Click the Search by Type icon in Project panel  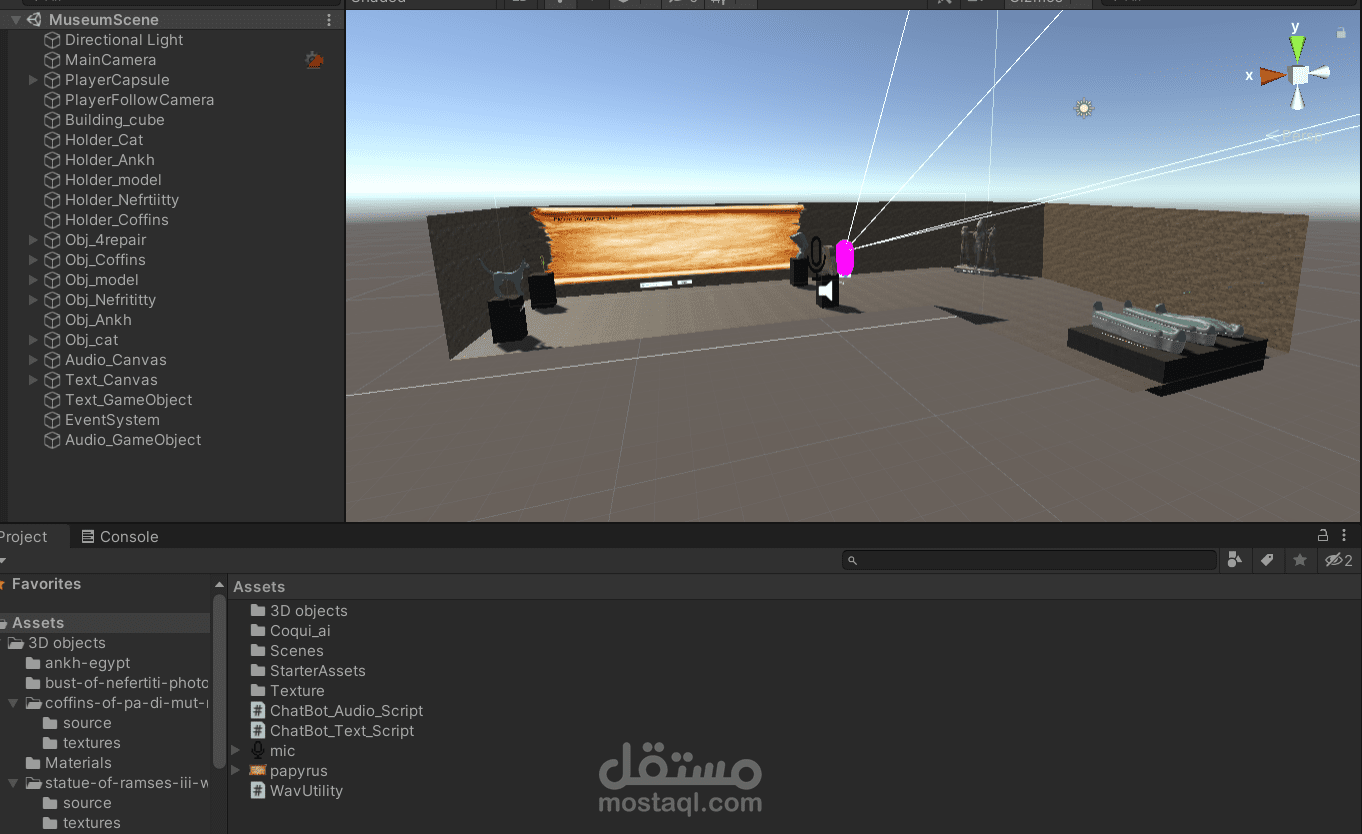1235,560
